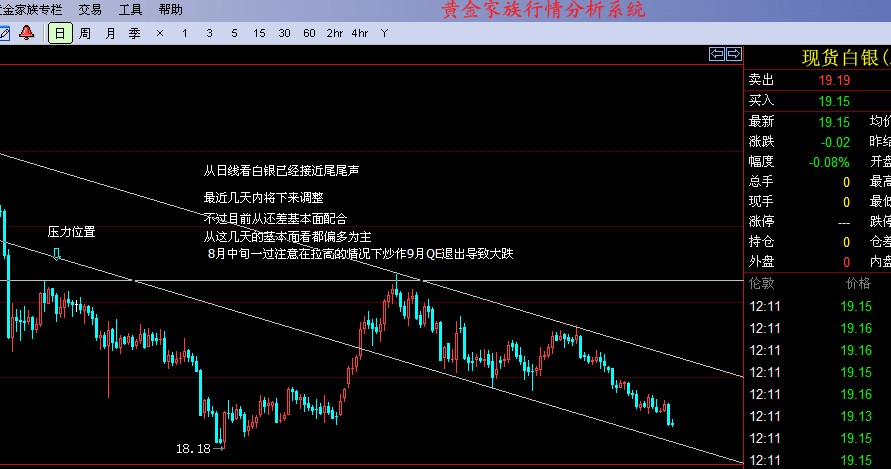Click annotation 从这几天的基本面看都偏多为主
Image resolution: width=891 pixels, height=469 pixels.
coord(288,236)
